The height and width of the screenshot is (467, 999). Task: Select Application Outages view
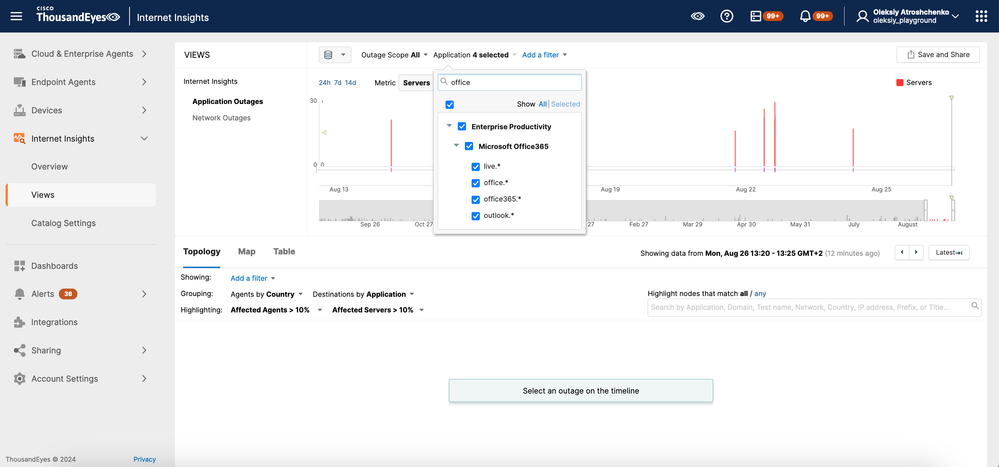[227, 101]
